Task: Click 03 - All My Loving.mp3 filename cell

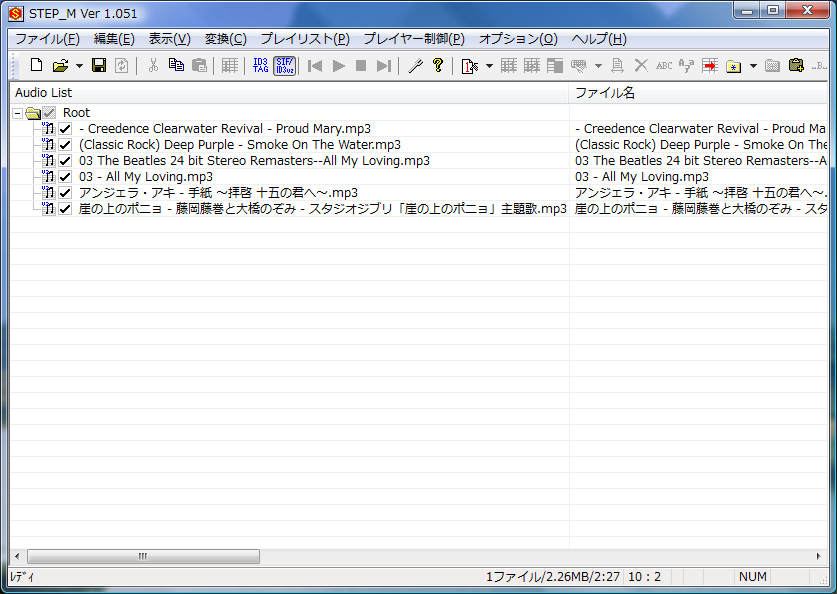Action: (x=699, y=177)
